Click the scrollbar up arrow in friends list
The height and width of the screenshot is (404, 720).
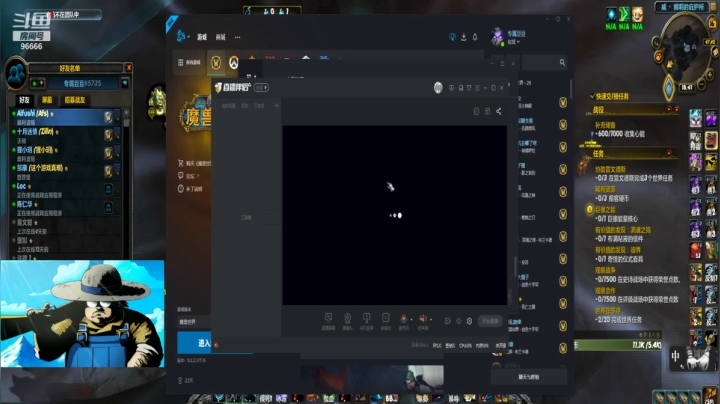126,112
